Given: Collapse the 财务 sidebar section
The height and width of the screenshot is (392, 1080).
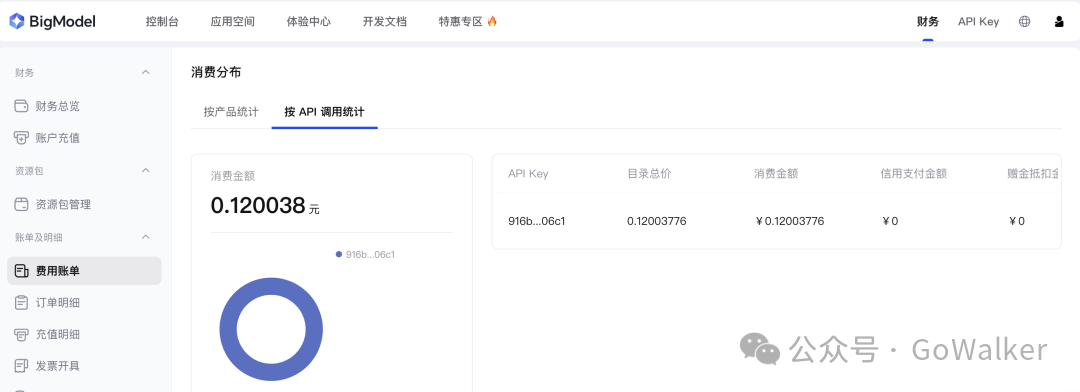Looking at the screenshot, I should 145,72.
